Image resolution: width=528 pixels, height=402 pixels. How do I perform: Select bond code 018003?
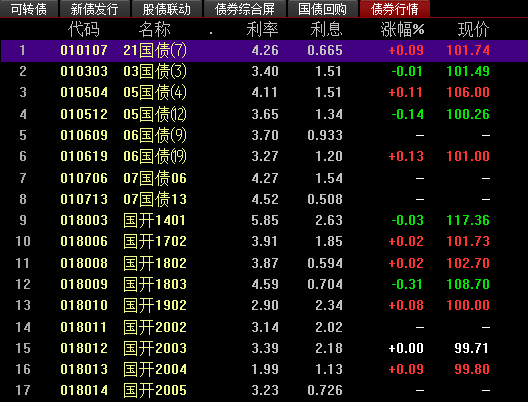pyautogui.click(x=84, y=220)
